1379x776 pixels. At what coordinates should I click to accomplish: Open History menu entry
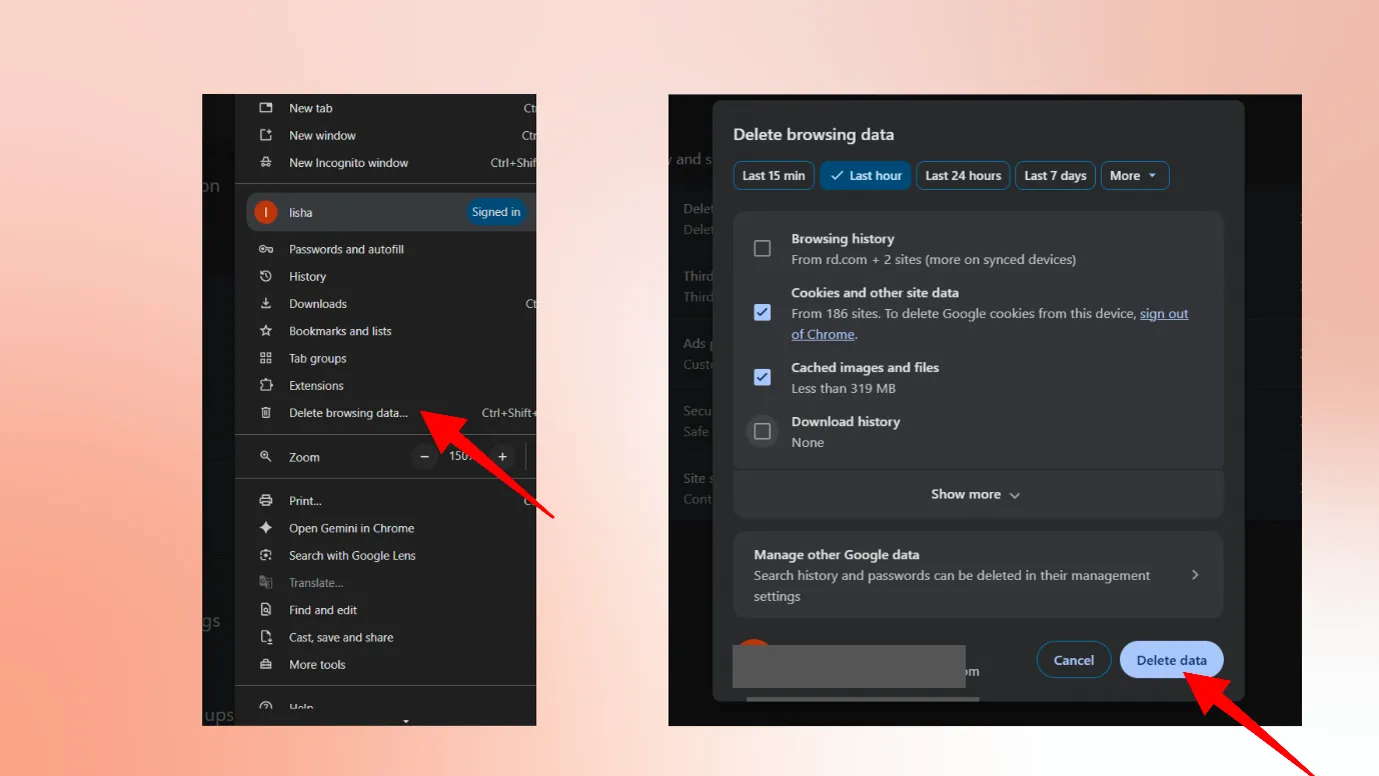tap(308, 276)
